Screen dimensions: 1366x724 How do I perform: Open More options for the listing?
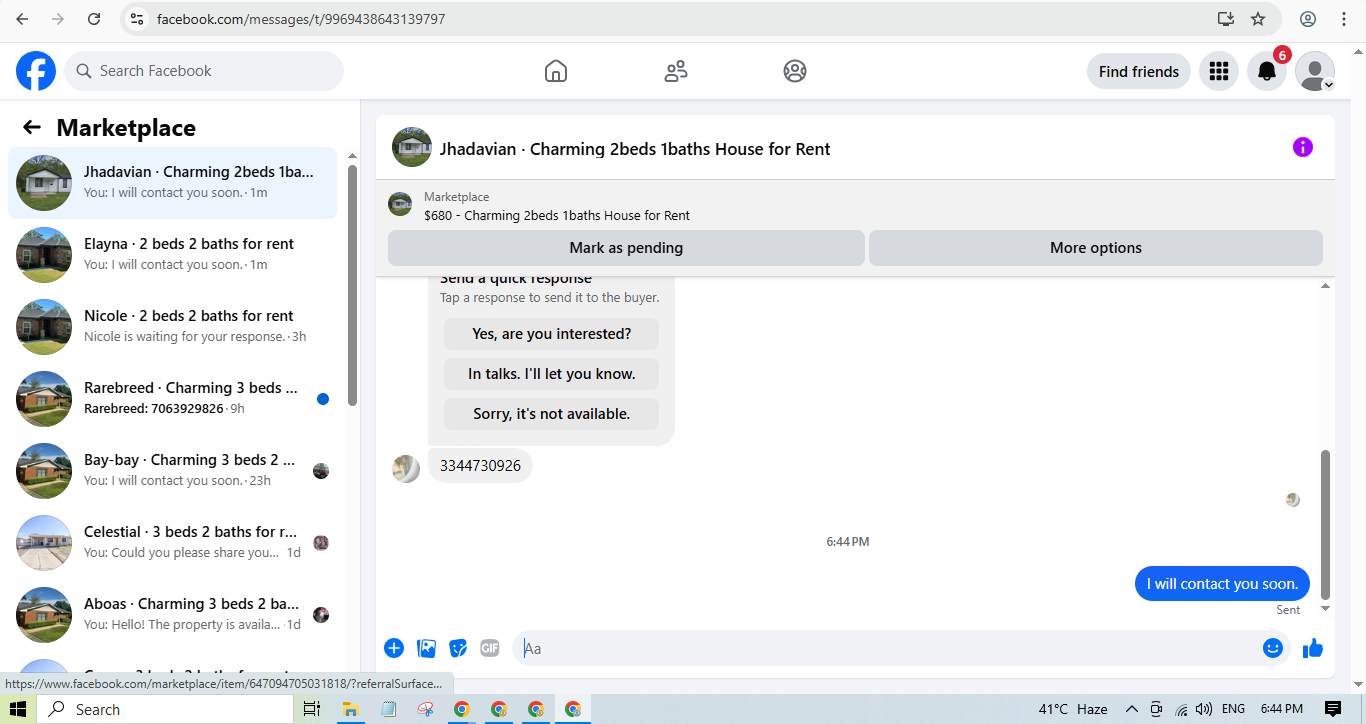coord(1096,248)
